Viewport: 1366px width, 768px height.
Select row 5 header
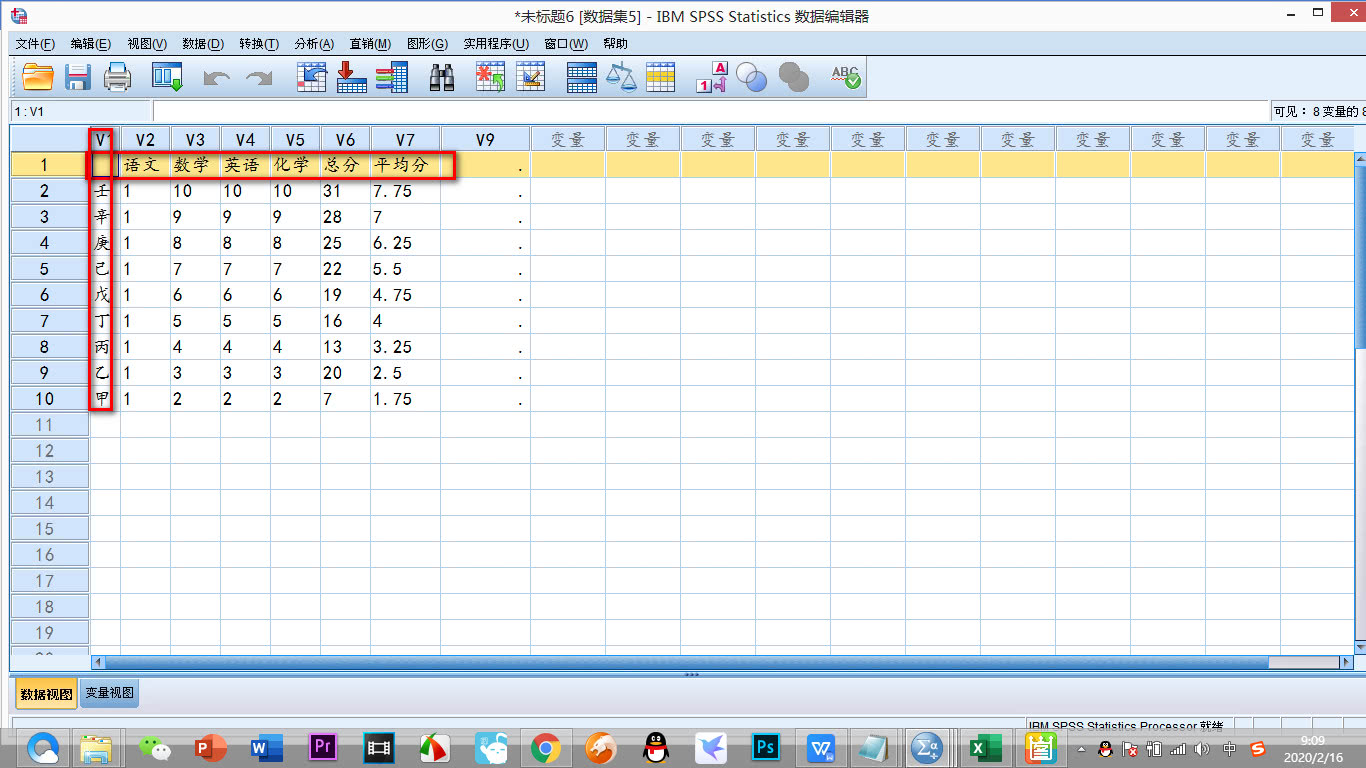point(44,269)
